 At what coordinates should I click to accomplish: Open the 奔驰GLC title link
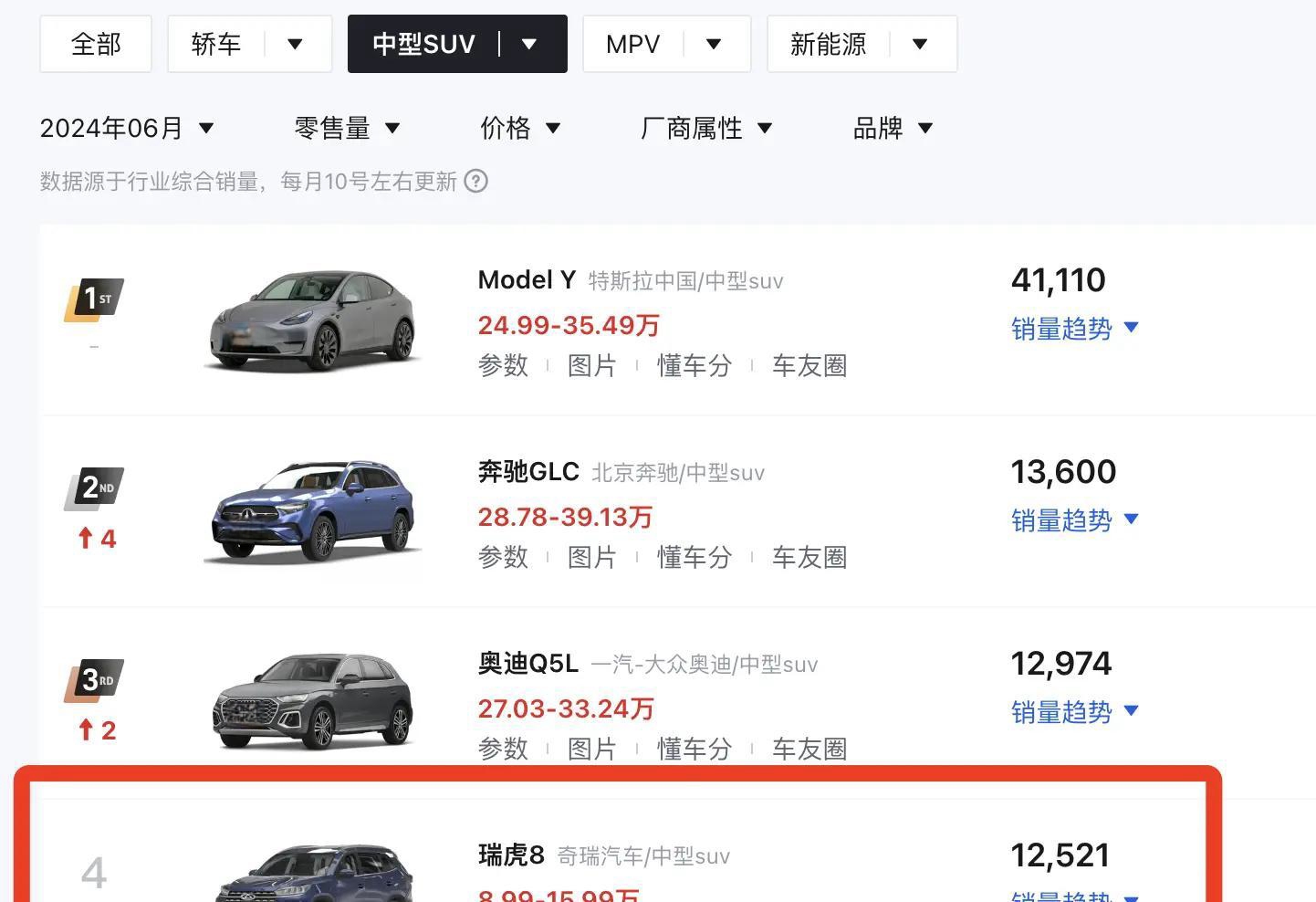coord(528,472)
